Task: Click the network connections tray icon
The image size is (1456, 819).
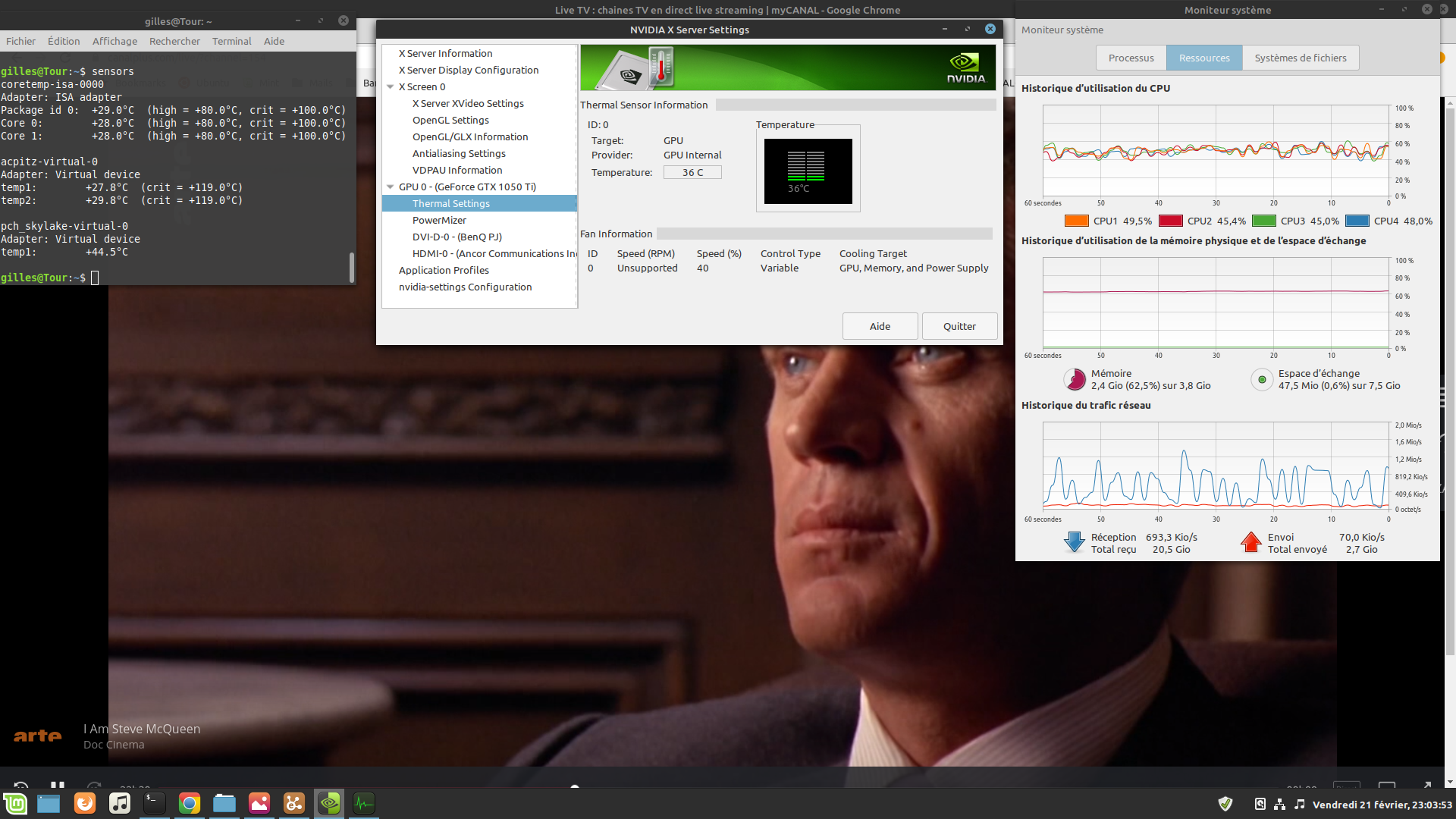Action: (1279, 804)
